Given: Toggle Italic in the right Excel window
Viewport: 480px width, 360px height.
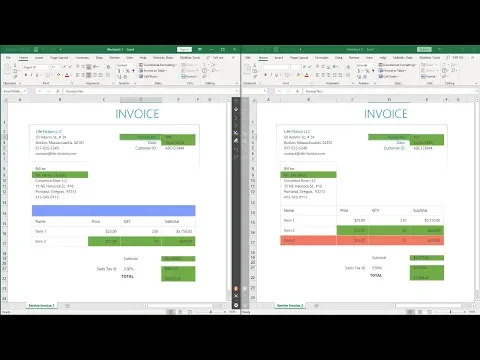Looking at the screenshot, I should tap(271, 75).
